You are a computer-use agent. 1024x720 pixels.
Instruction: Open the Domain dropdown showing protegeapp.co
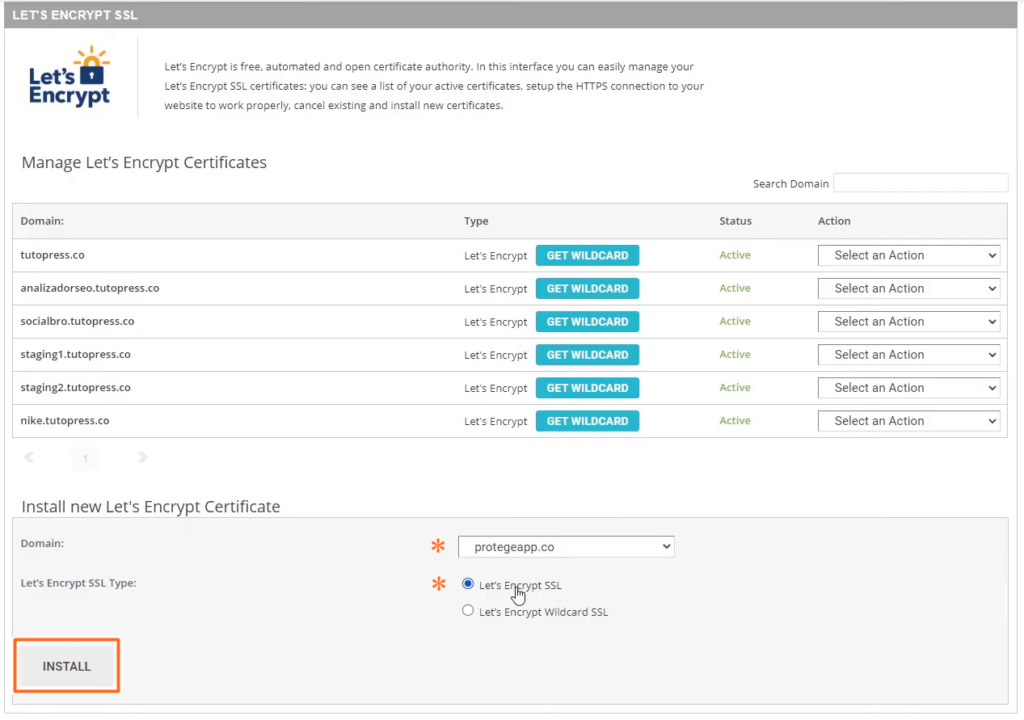[566, 547]
